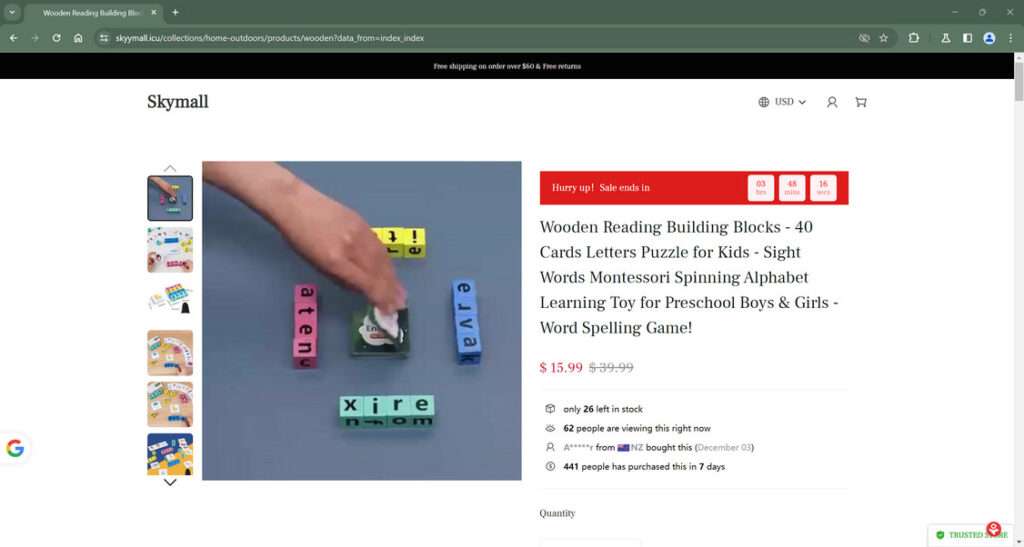Bookmark this page with the star icon
Image resolution: width=1024 pixels, height=547 pixels.
tap(884, 38)
